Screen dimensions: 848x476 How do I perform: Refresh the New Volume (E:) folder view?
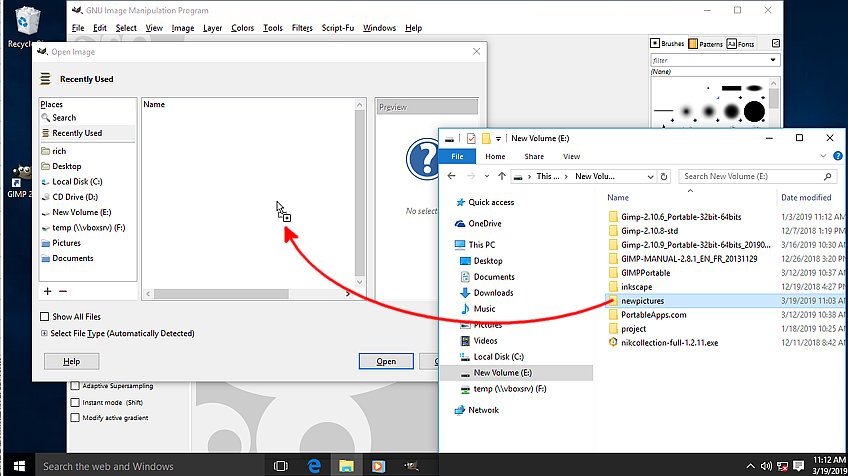click(x=664, y=176)
